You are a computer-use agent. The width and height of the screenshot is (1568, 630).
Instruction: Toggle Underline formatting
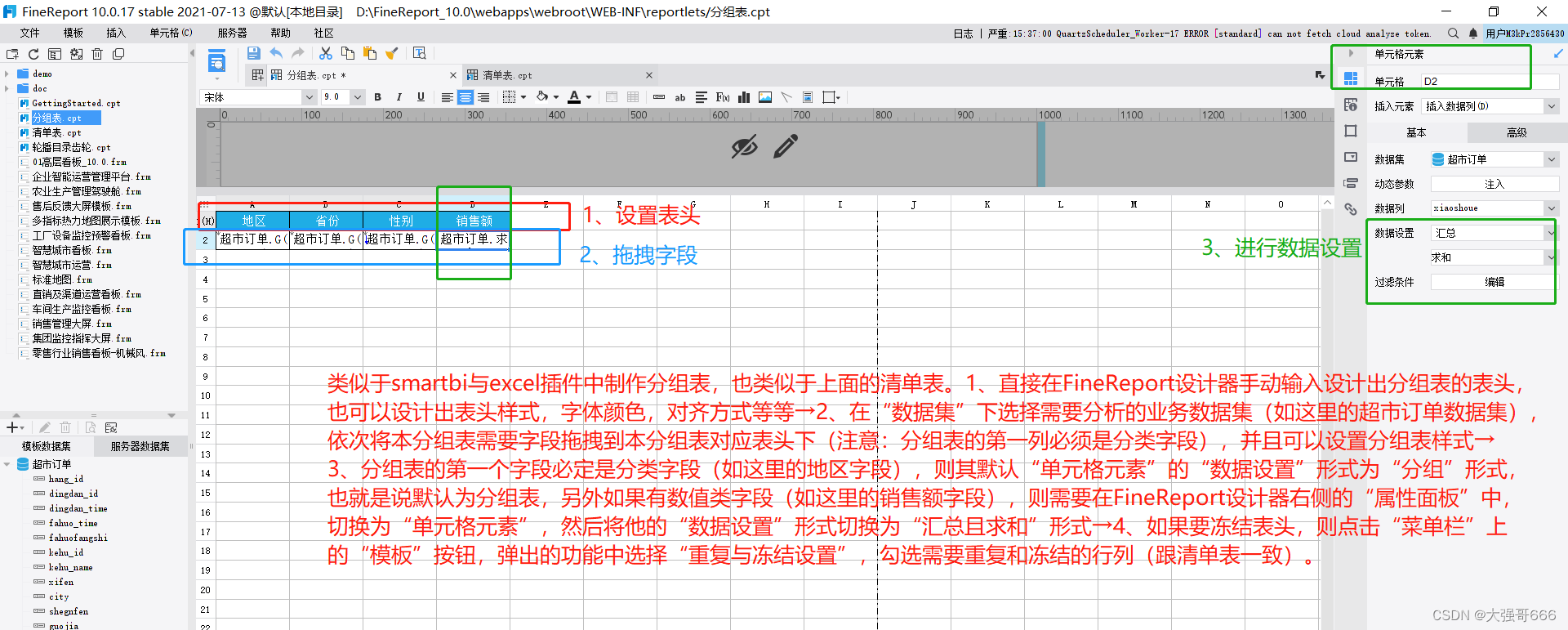click(421, 97)
